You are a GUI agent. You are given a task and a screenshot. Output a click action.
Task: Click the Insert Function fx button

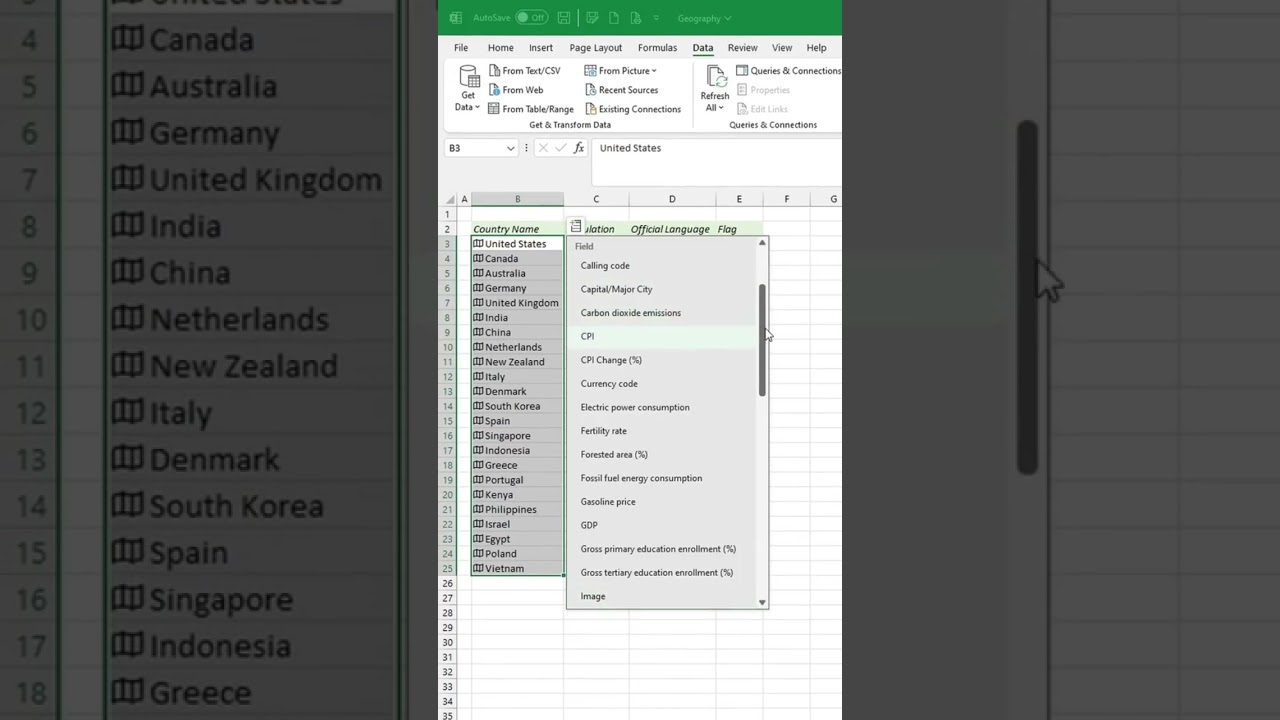coord(579,148)
